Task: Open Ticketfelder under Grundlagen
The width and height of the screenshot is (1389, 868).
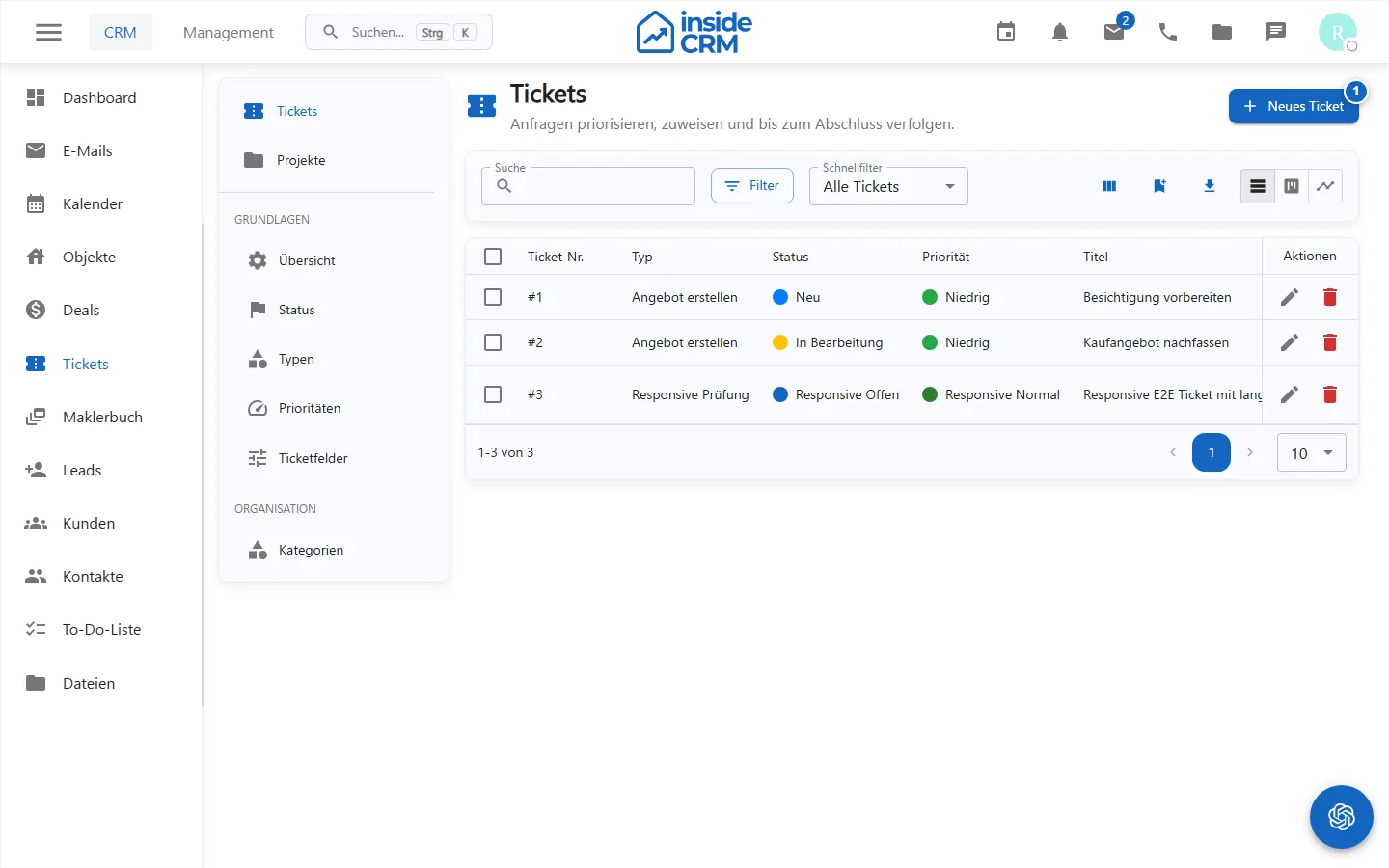Action: click(334, 458)
